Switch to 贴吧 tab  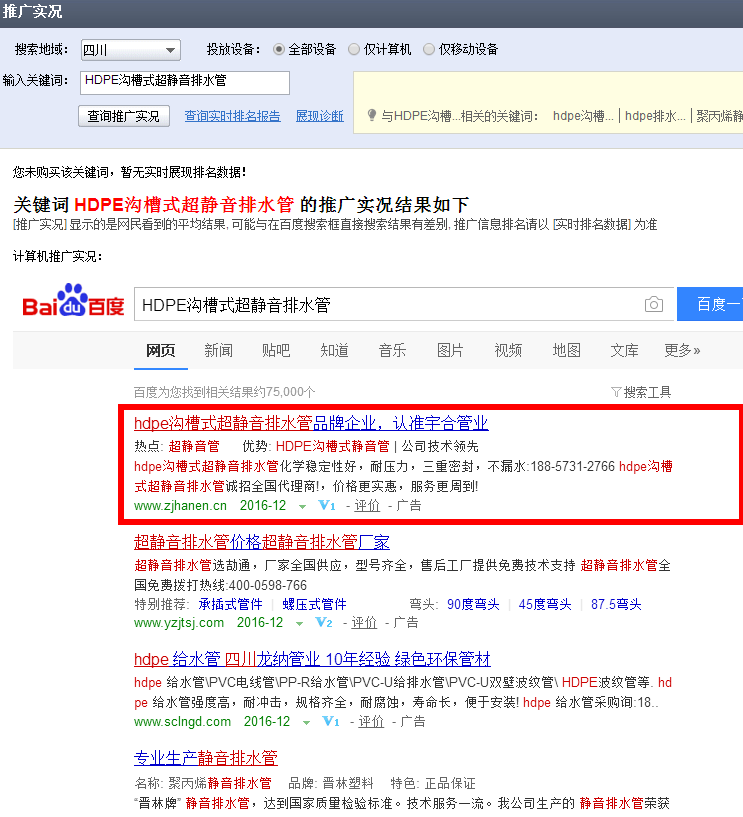[276, 350]
